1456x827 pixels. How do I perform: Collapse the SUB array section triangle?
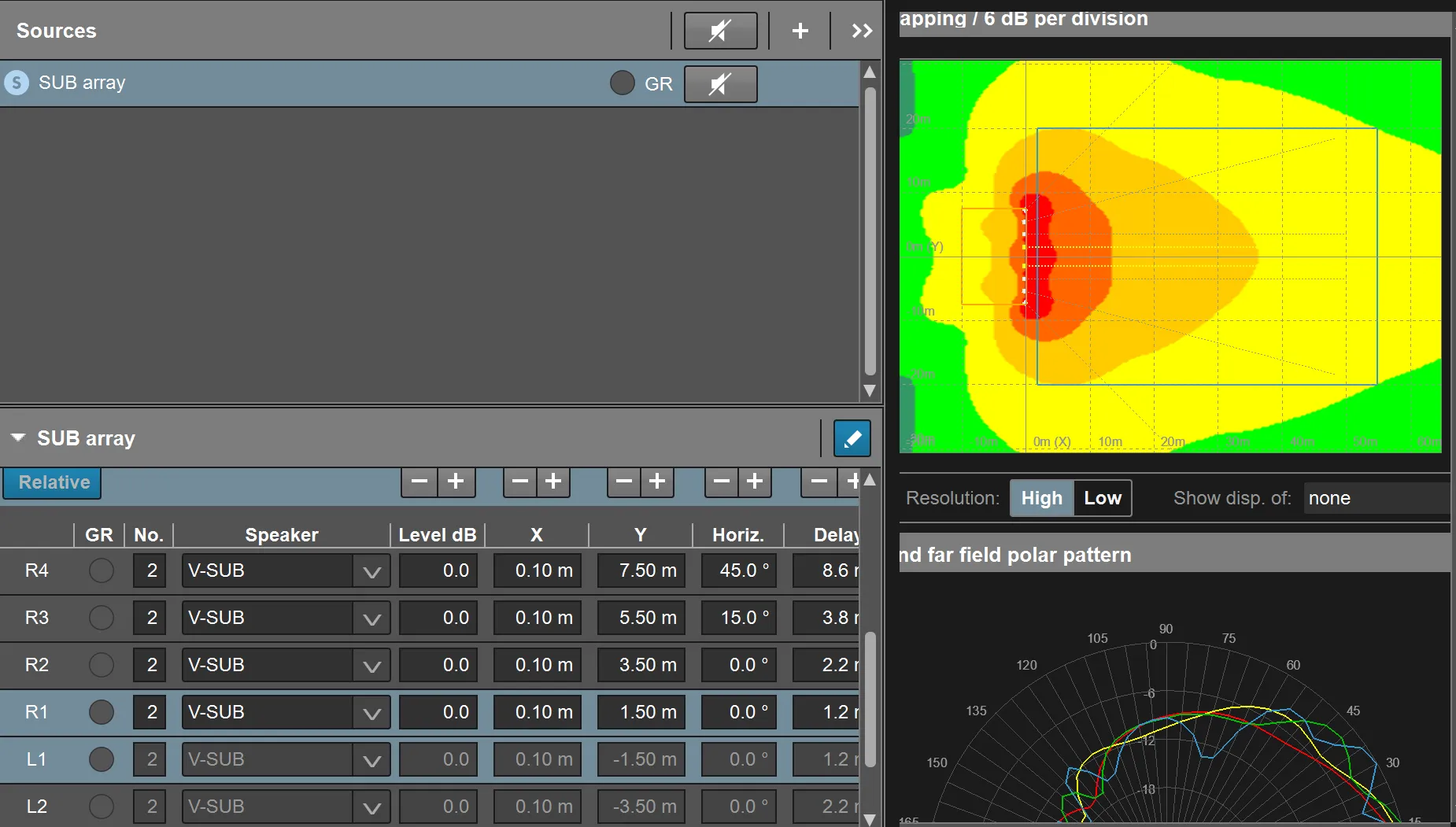click(x=18, y=437)
